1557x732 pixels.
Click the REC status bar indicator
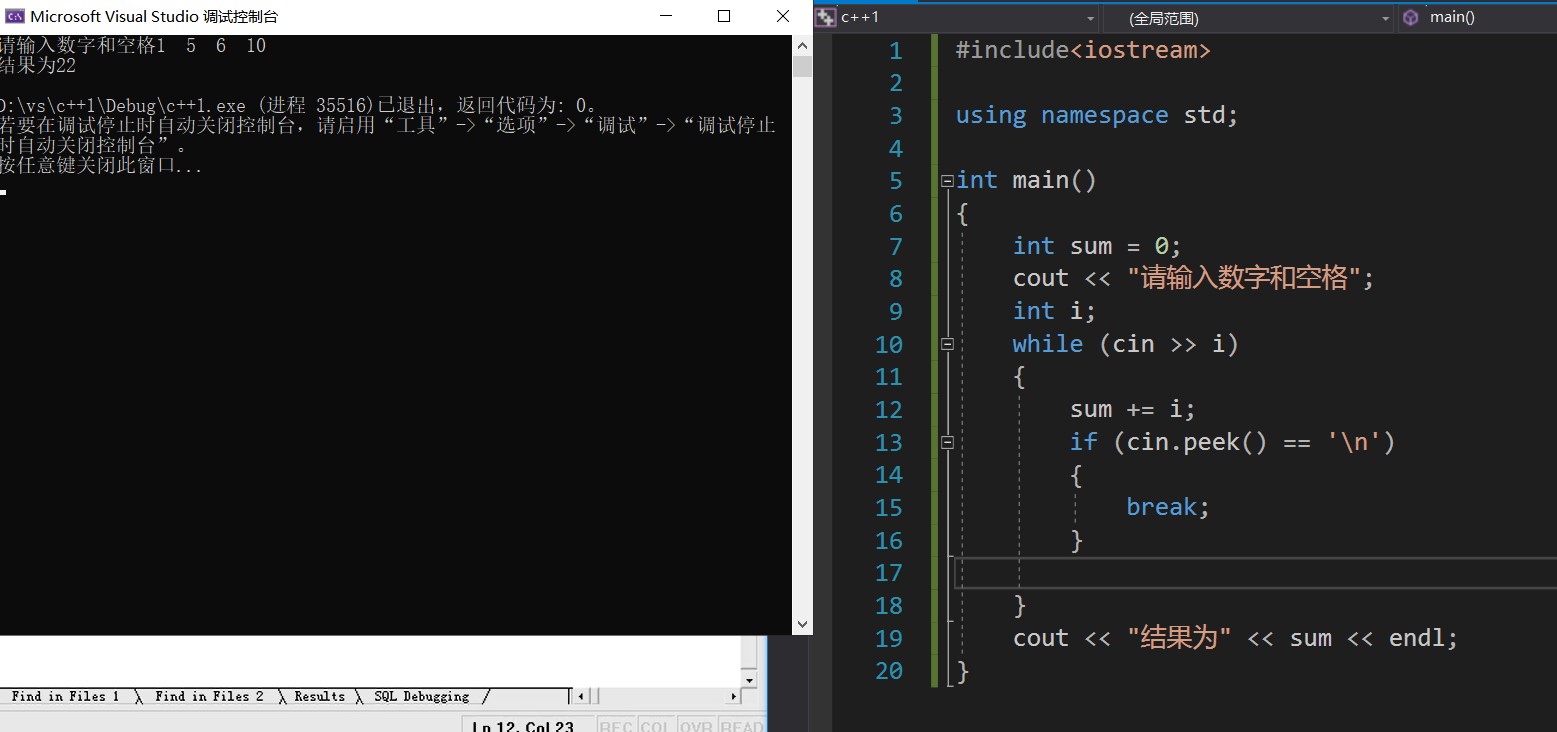pyautogui.click(x=615, y=725)
